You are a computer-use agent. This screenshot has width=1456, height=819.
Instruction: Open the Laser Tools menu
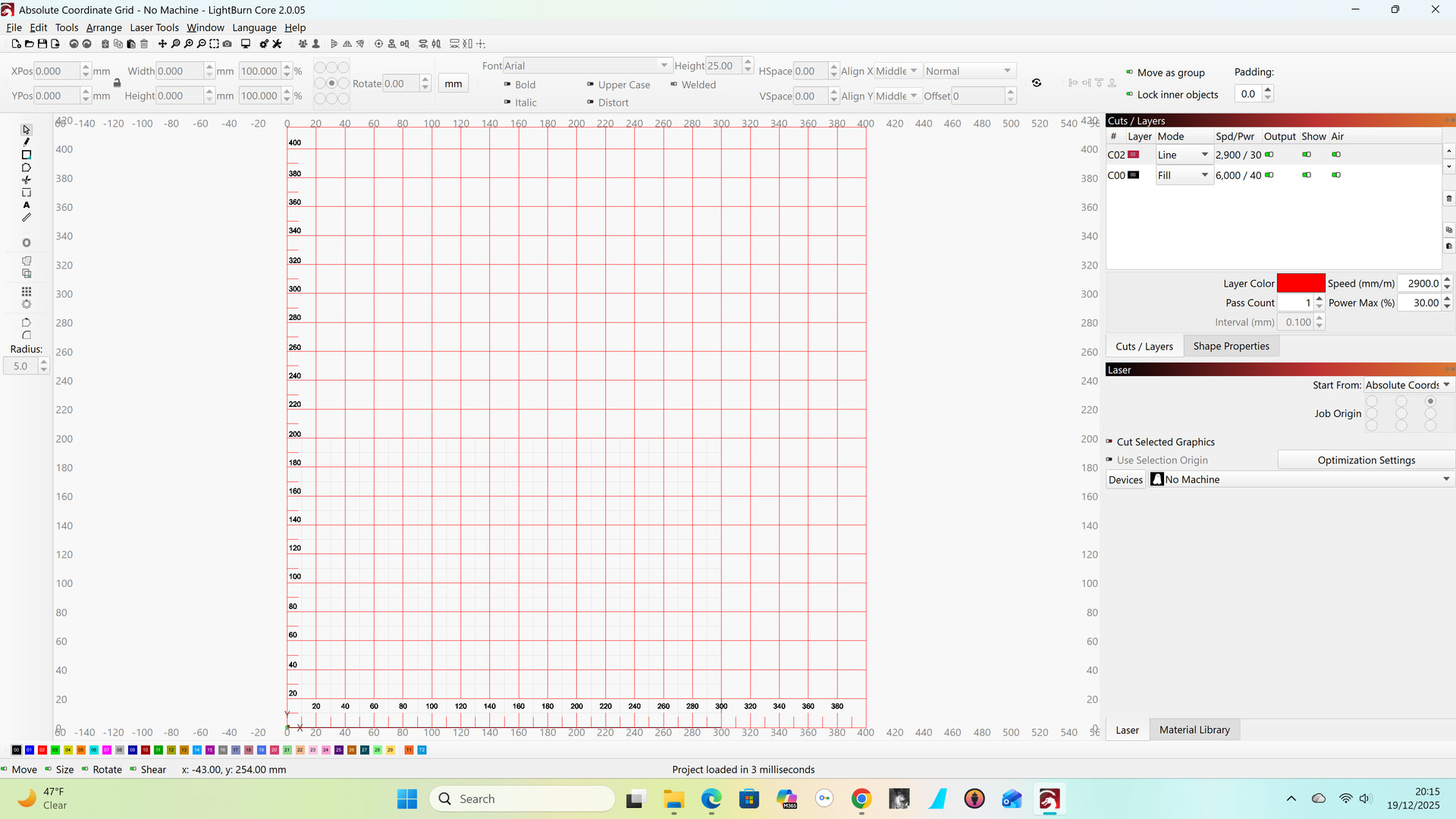click(x=154, y=27)
